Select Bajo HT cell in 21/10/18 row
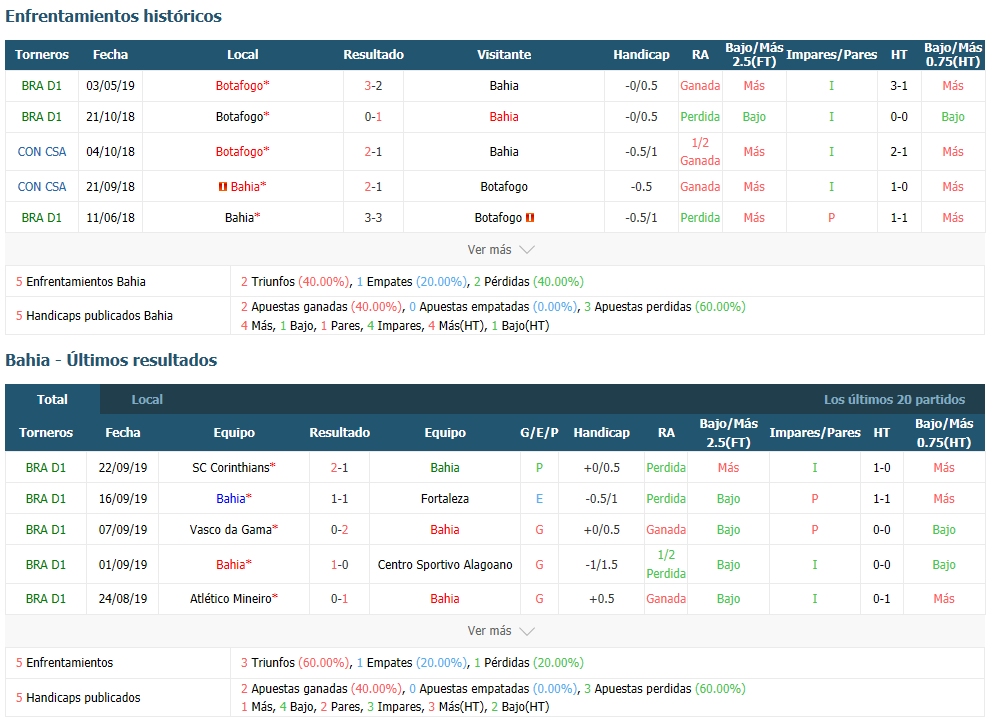 tap(953, 117)
